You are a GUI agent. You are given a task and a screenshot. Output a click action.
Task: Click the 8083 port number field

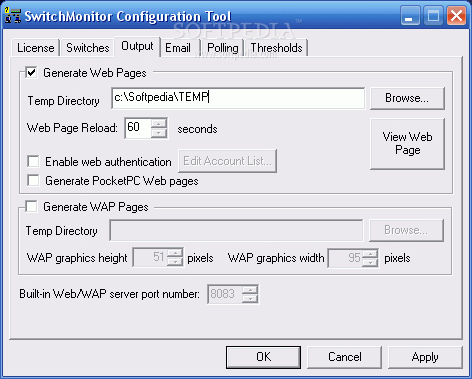click(225, 294)
